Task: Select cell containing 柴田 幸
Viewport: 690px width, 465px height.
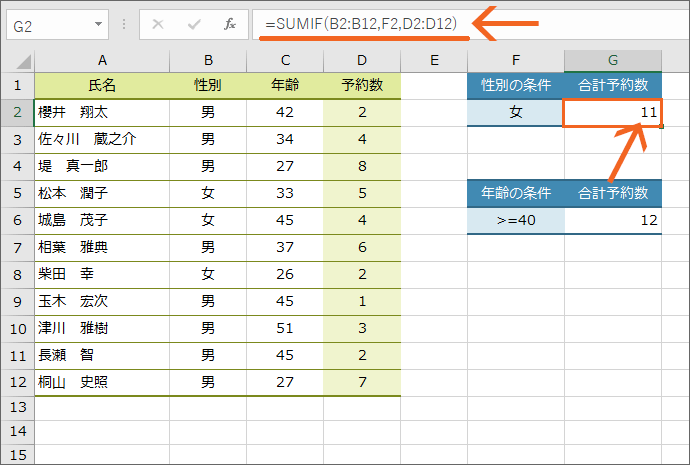Action: pyautogui.click(x=102, y=275)
